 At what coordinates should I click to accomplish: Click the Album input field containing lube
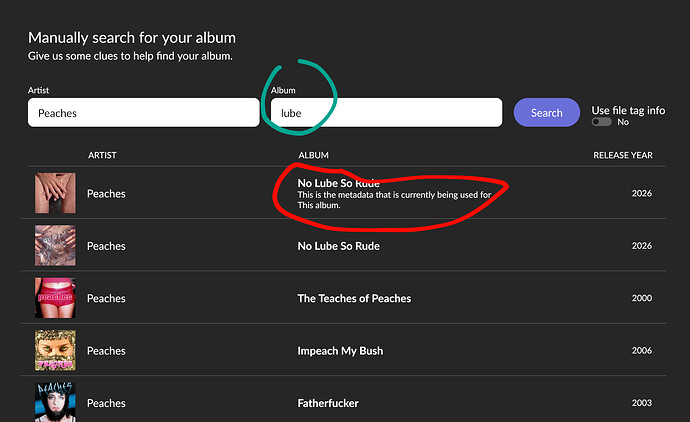click(x=386, y=113)
